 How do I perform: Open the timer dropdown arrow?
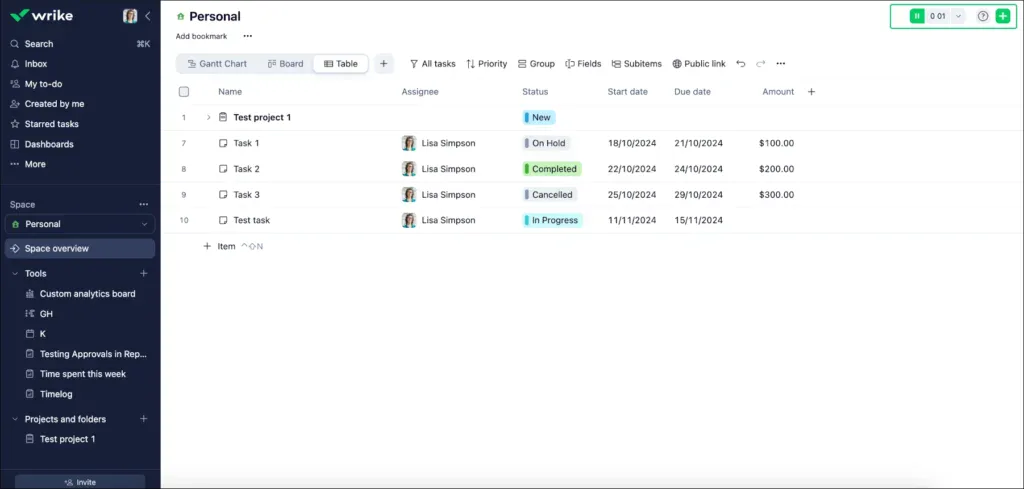pyautogui.click(x=958, y=16)
